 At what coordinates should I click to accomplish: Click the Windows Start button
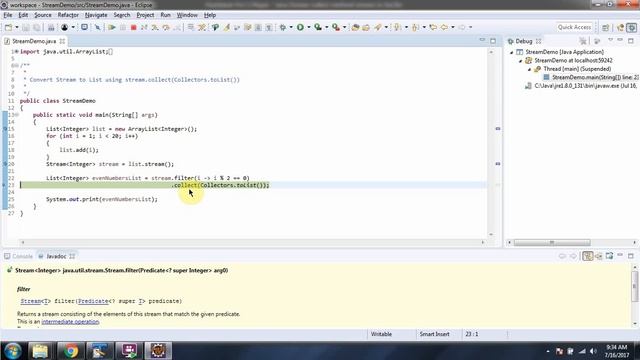pyautogui.click(x=12, y=351)
